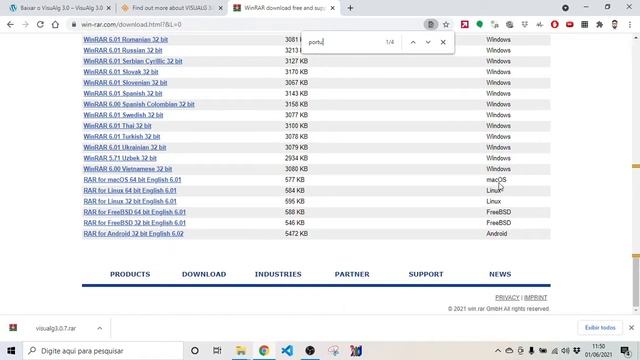
Task: Click the address bar URL
Action: click(131, 24)
